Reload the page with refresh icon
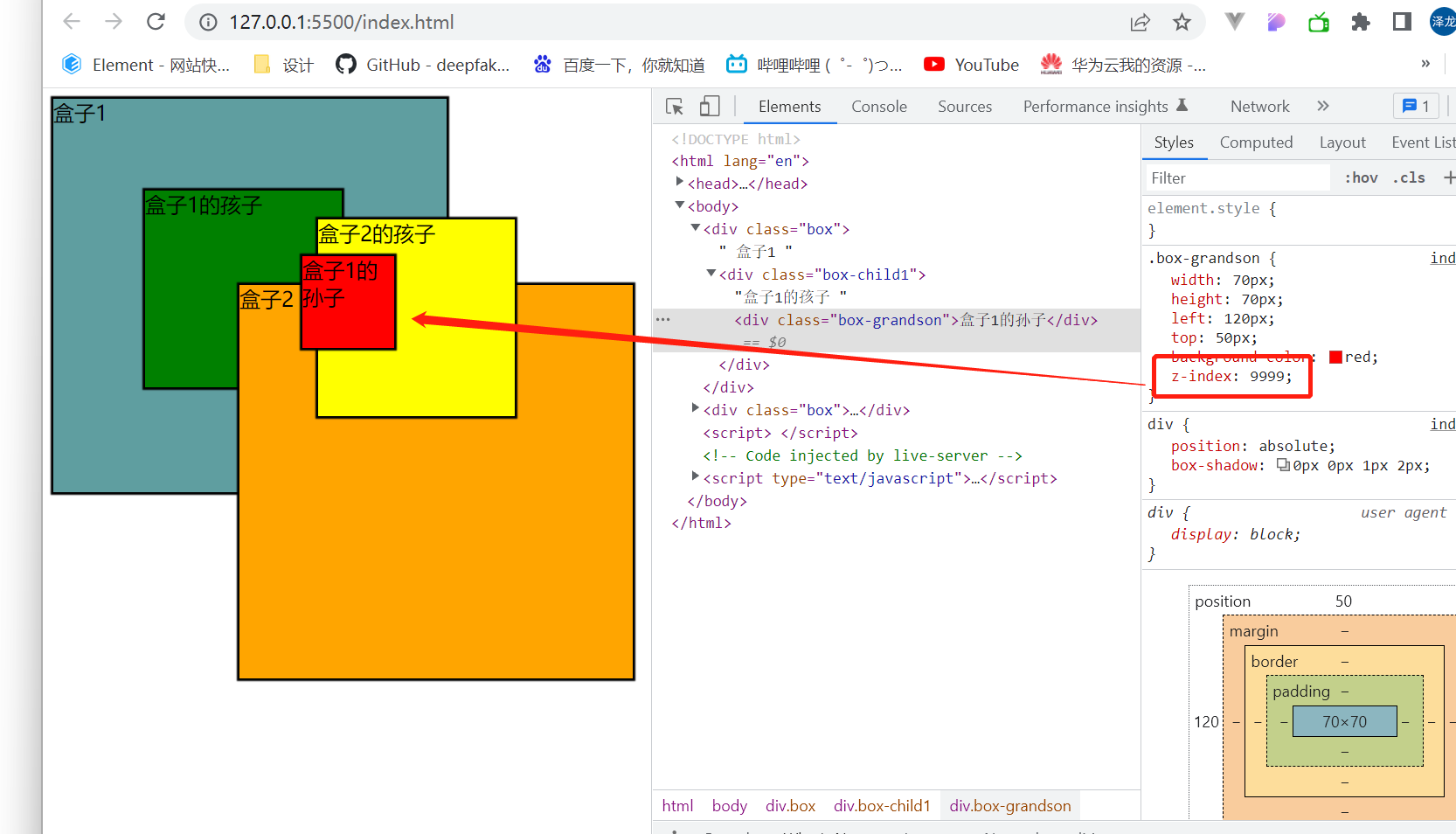1456x834 pixels. [x=156, y=22]
